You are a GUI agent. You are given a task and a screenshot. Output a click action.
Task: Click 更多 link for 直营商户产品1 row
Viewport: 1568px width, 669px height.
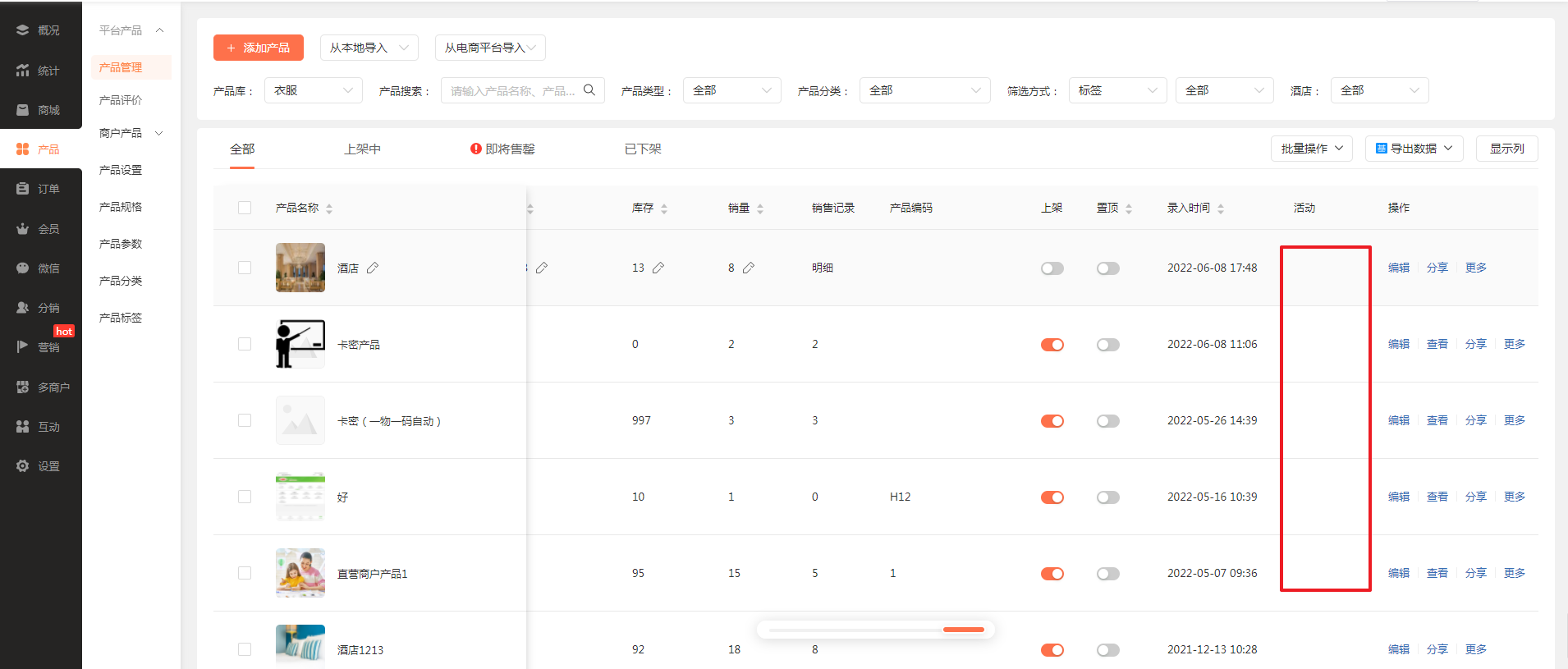(1515, 573)
